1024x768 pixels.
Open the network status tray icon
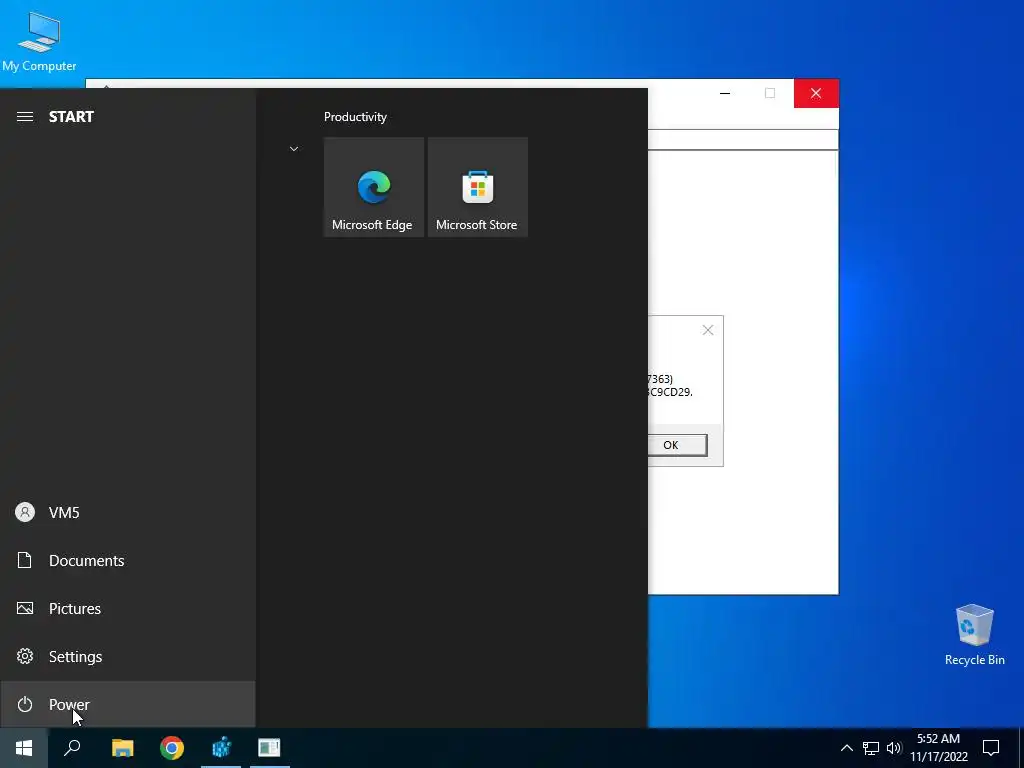tap(871, 748)
